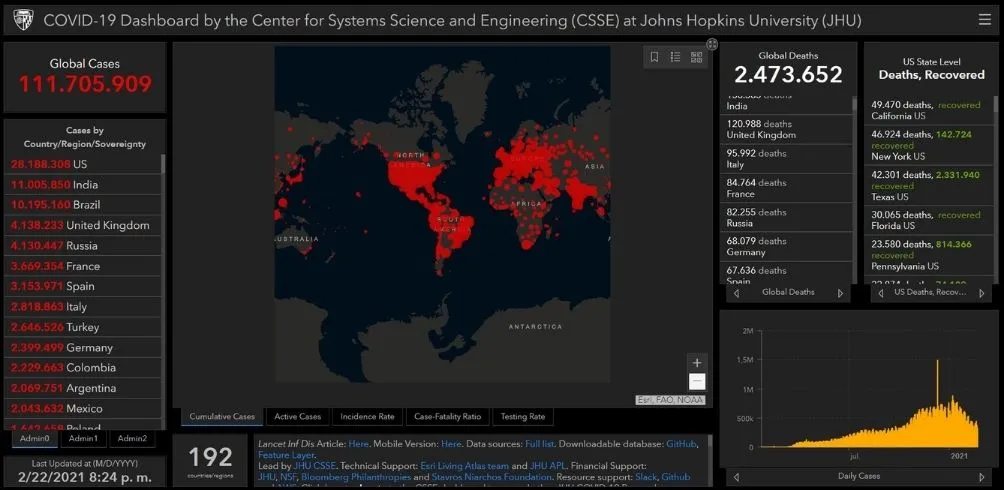Click Texas US deaths entry

pos(929,185)
